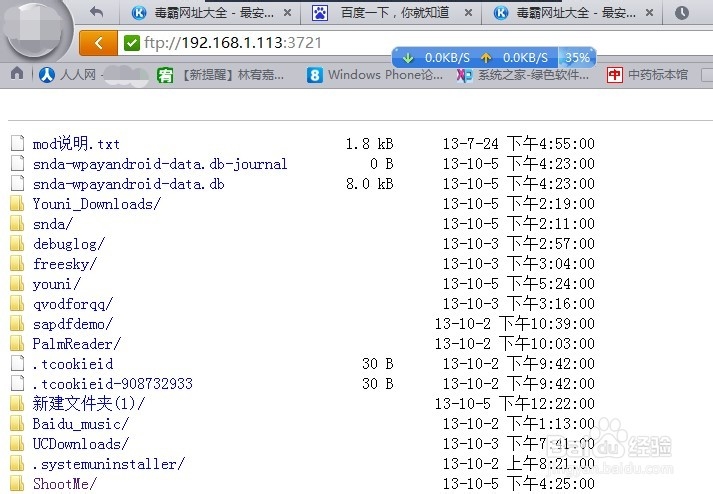Viewport: 713px width, 494px height.
Task: Click date 13-7-24 下午4:55:00
Action: tap(519, 144)
